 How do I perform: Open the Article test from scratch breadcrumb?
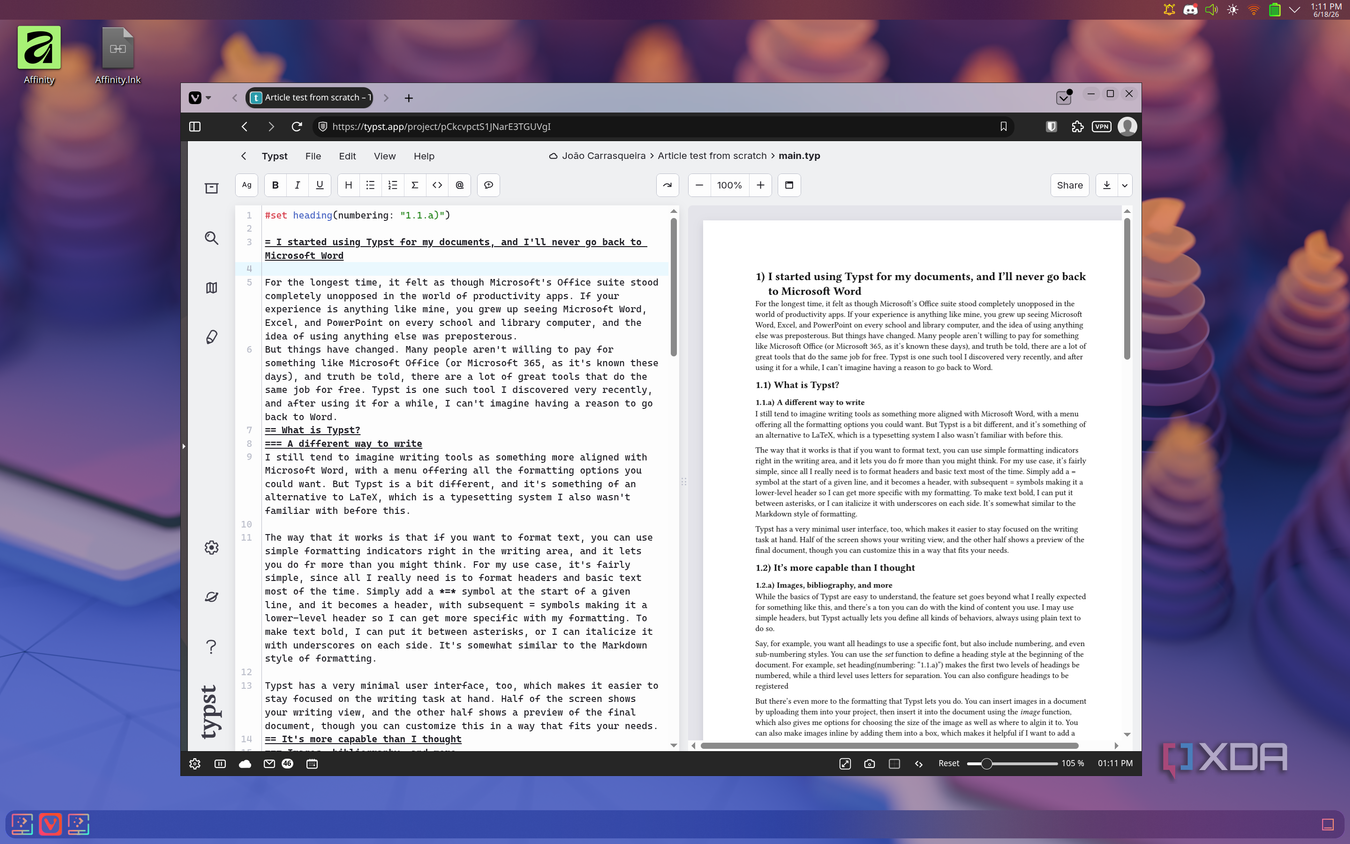(712, 156)
